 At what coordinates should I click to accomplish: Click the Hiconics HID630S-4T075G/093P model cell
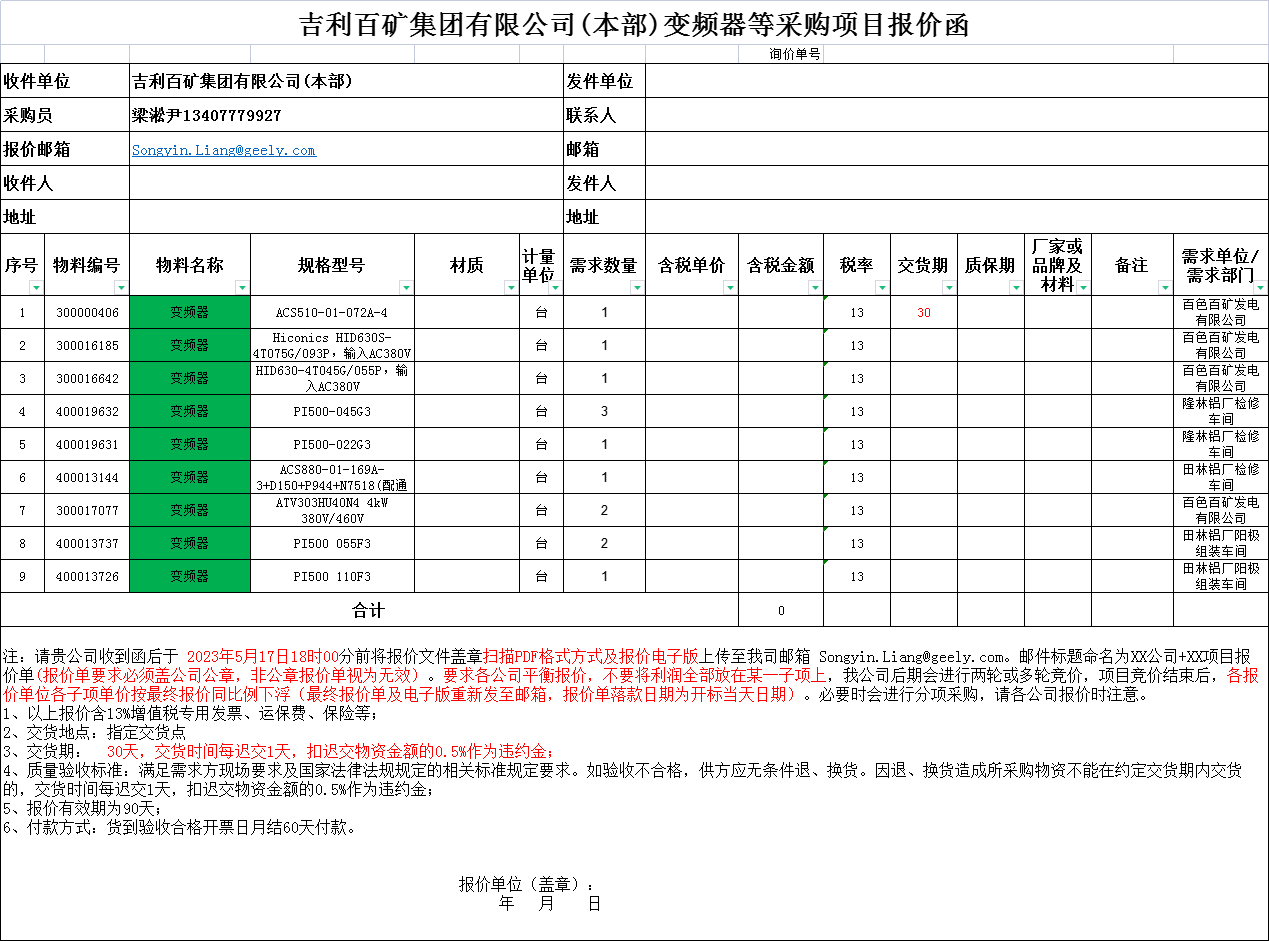click(332, 345)
